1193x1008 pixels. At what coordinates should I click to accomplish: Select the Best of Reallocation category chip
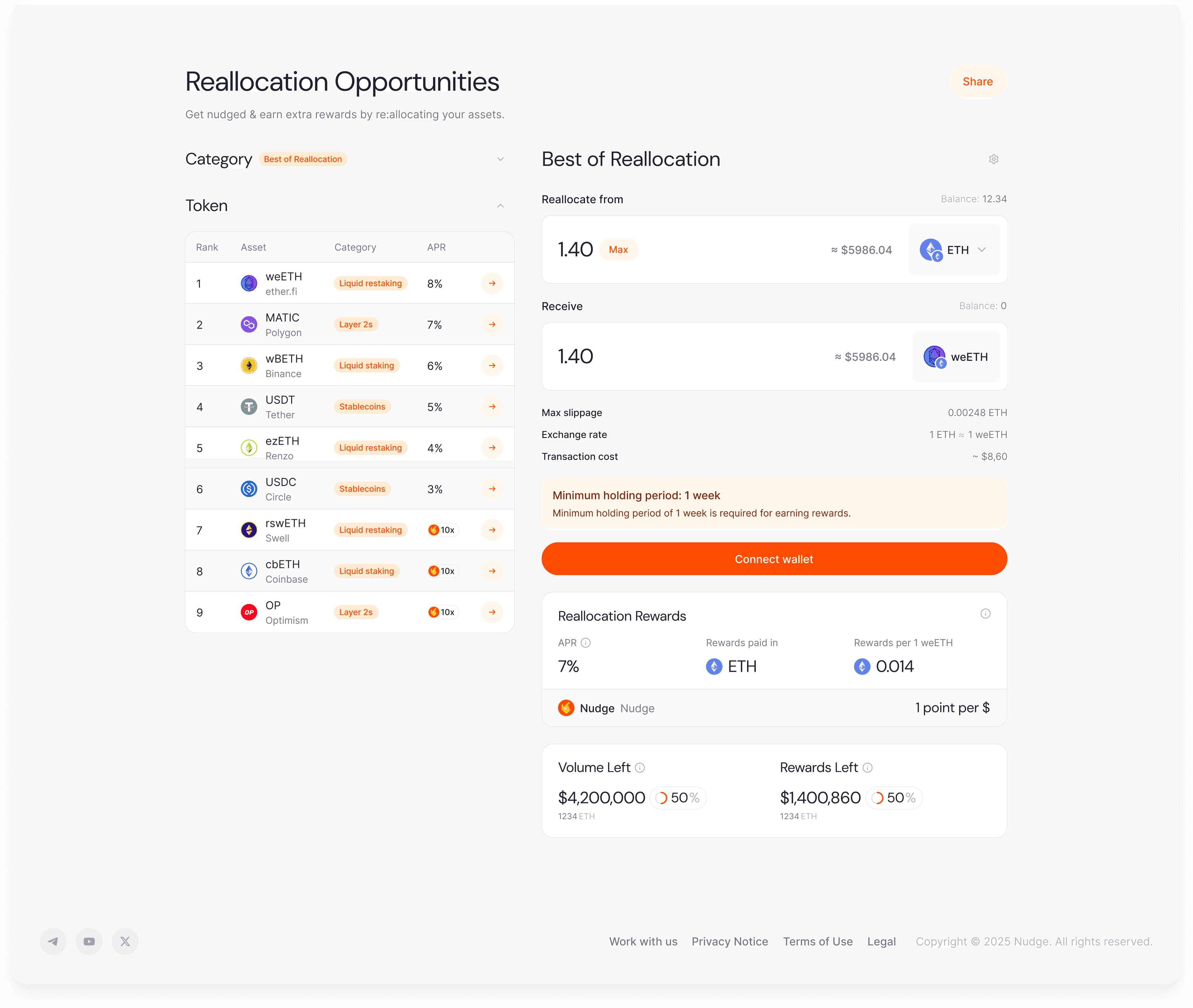click(x=303, y=159)
